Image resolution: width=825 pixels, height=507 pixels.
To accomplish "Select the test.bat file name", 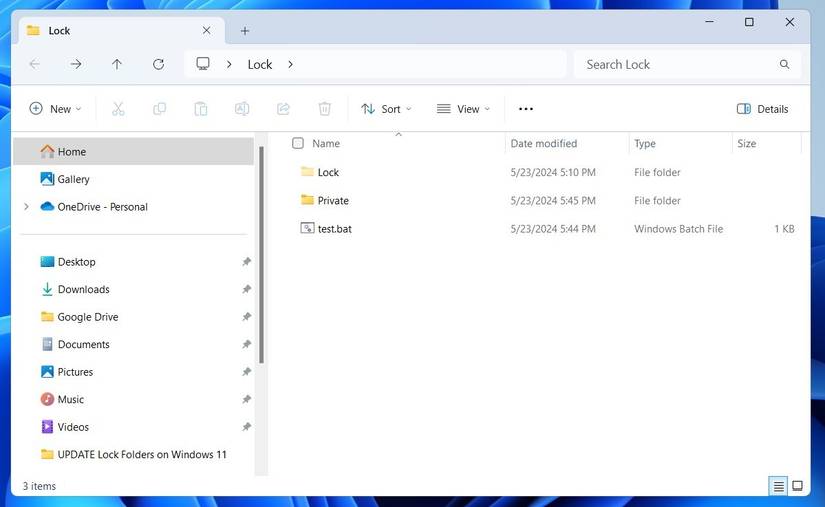I will point(335,229).
